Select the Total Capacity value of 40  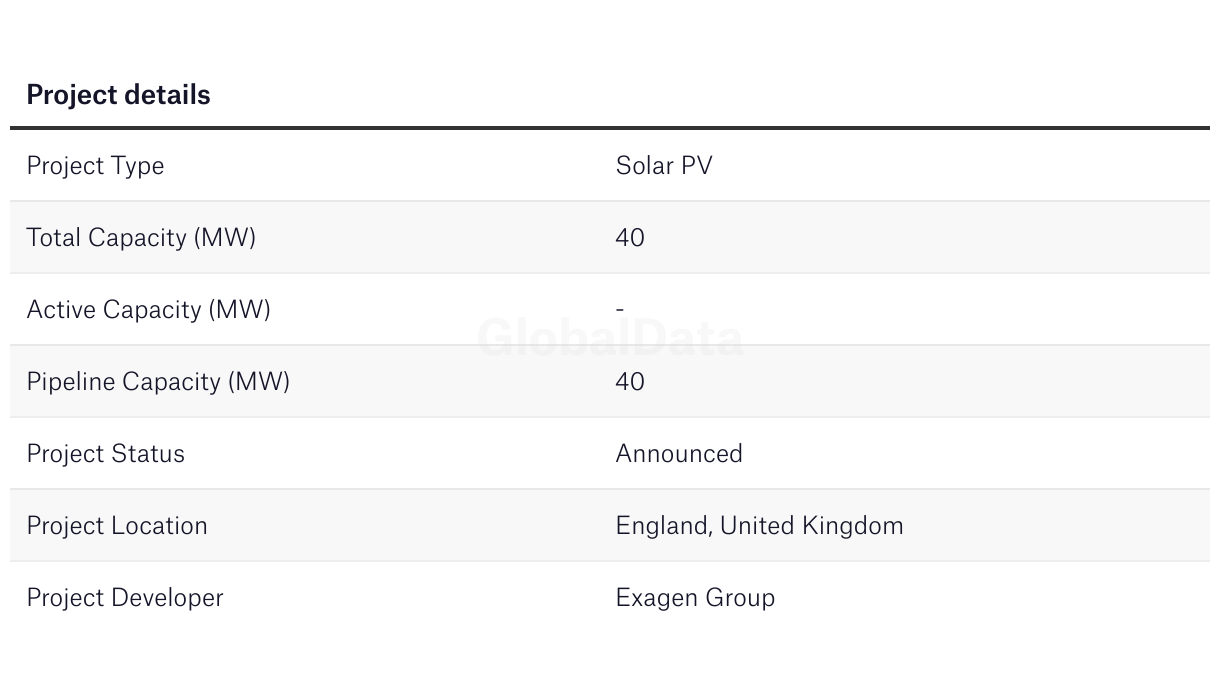coord(630,238)
